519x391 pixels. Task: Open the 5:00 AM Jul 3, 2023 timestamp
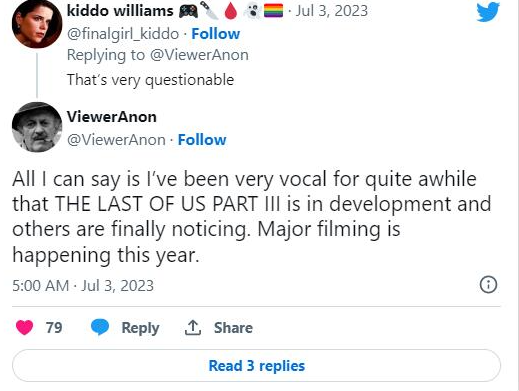point(83,286)
